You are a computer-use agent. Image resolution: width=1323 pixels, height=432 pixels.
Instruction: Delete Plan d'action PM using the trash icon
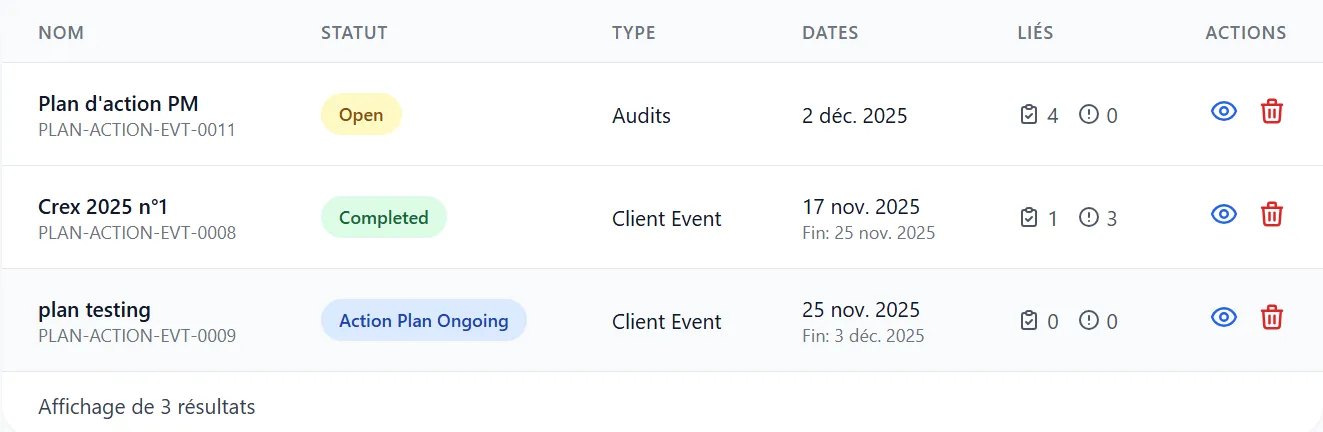[1271, 111]
